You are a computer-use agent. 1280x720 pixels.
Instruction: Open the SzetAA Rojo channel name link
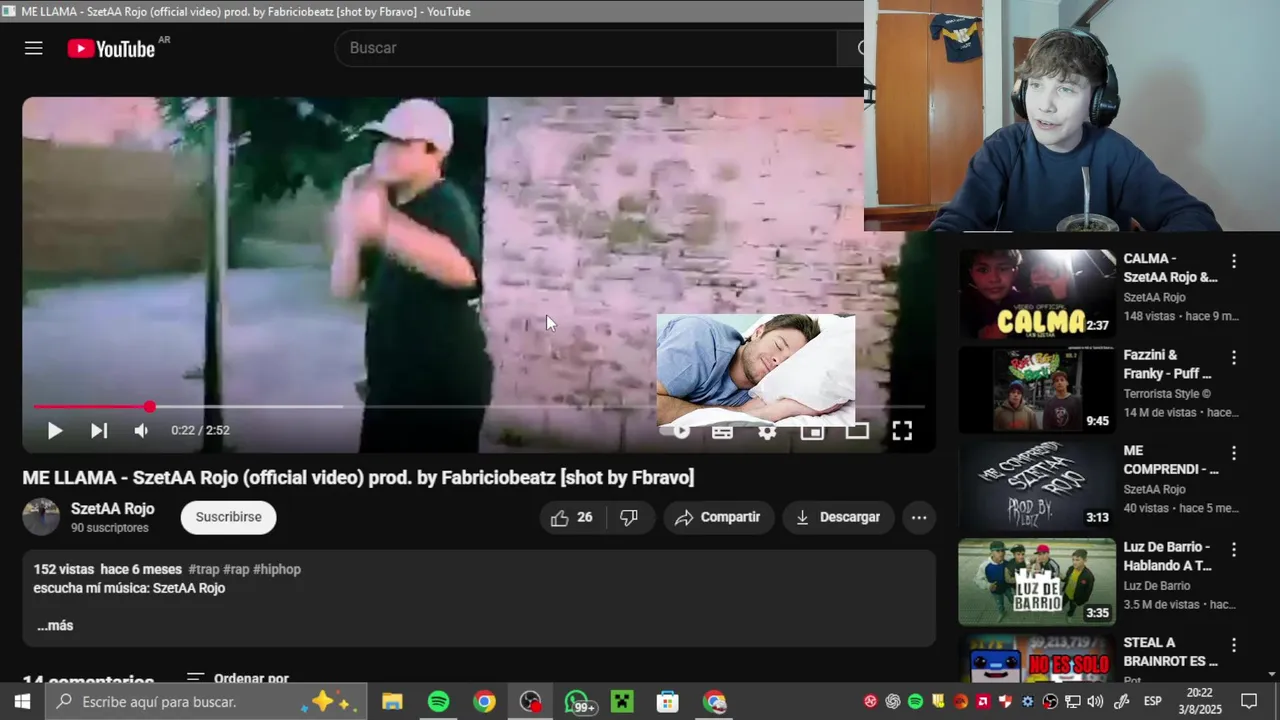112,509
